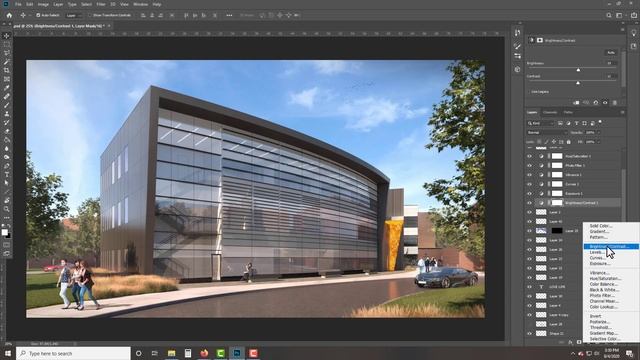640x360 pixels.
Task: Click the lock all layer icon
Action: [569, 142]
